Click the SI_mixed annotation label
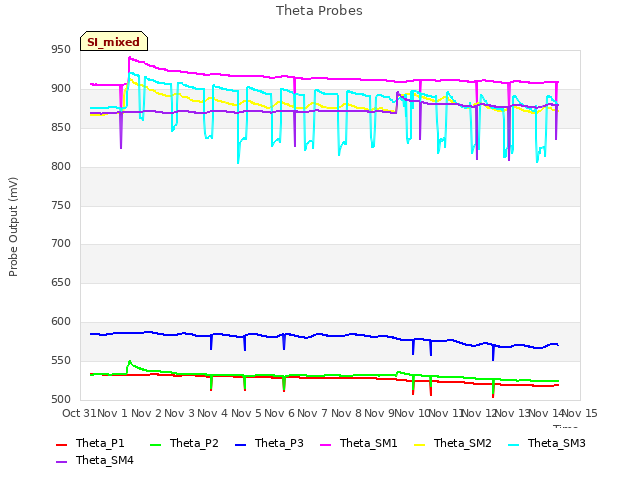Viewport: 640px width, 480px height. [x=114, y=42]
